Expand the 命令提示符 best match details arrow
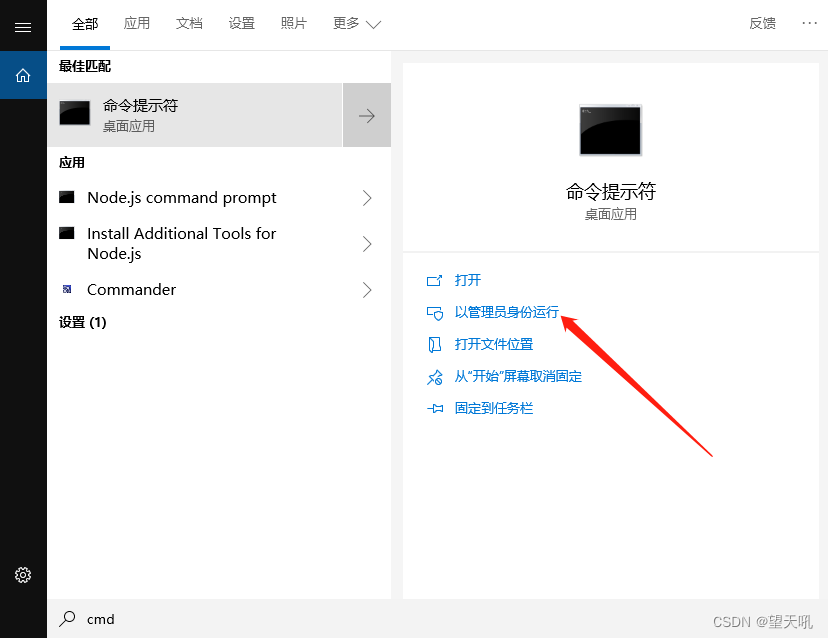Screen dimensions: 828x638 tap(366, 114)
